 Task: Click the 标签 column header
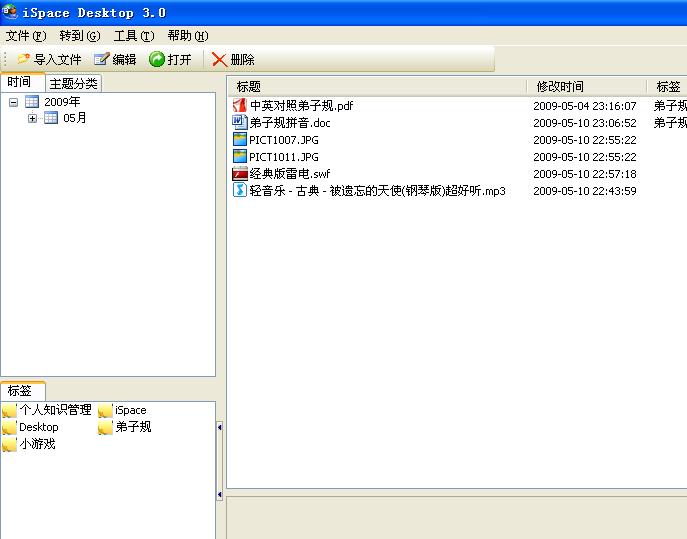pyautogui.click(x=667, y=86)
